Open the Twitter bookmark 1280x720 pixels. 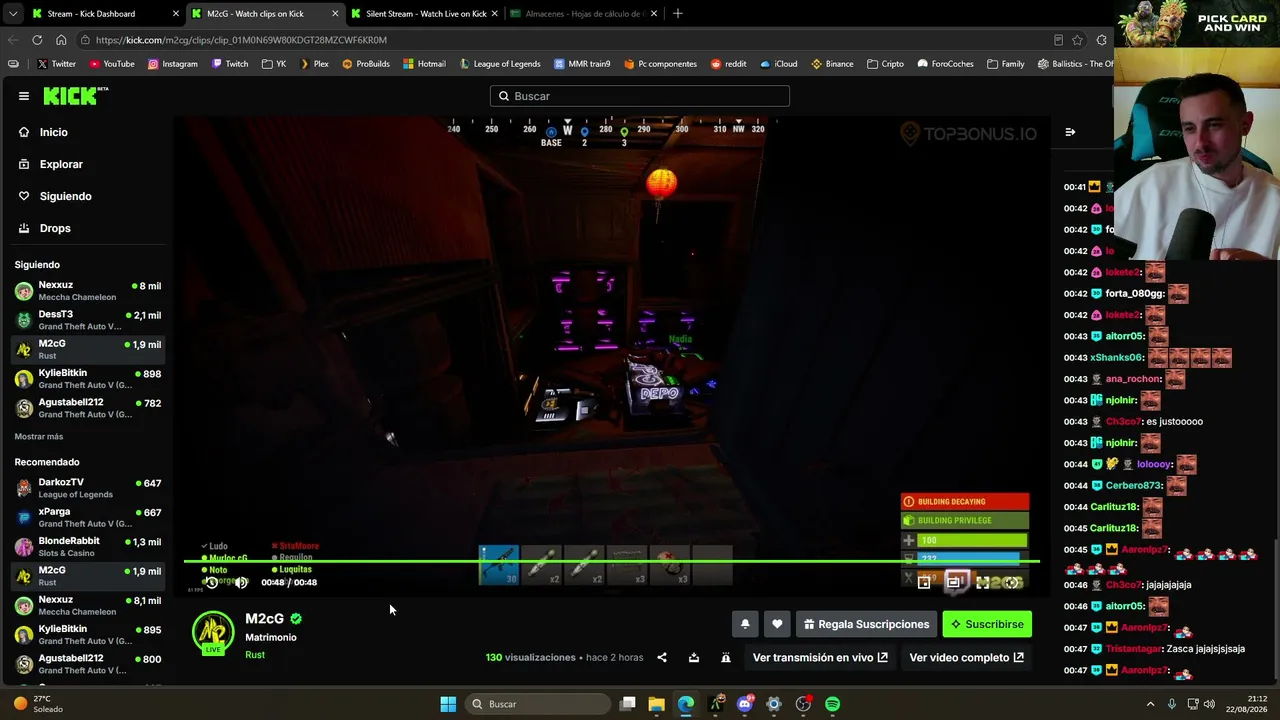click(57, 64)
